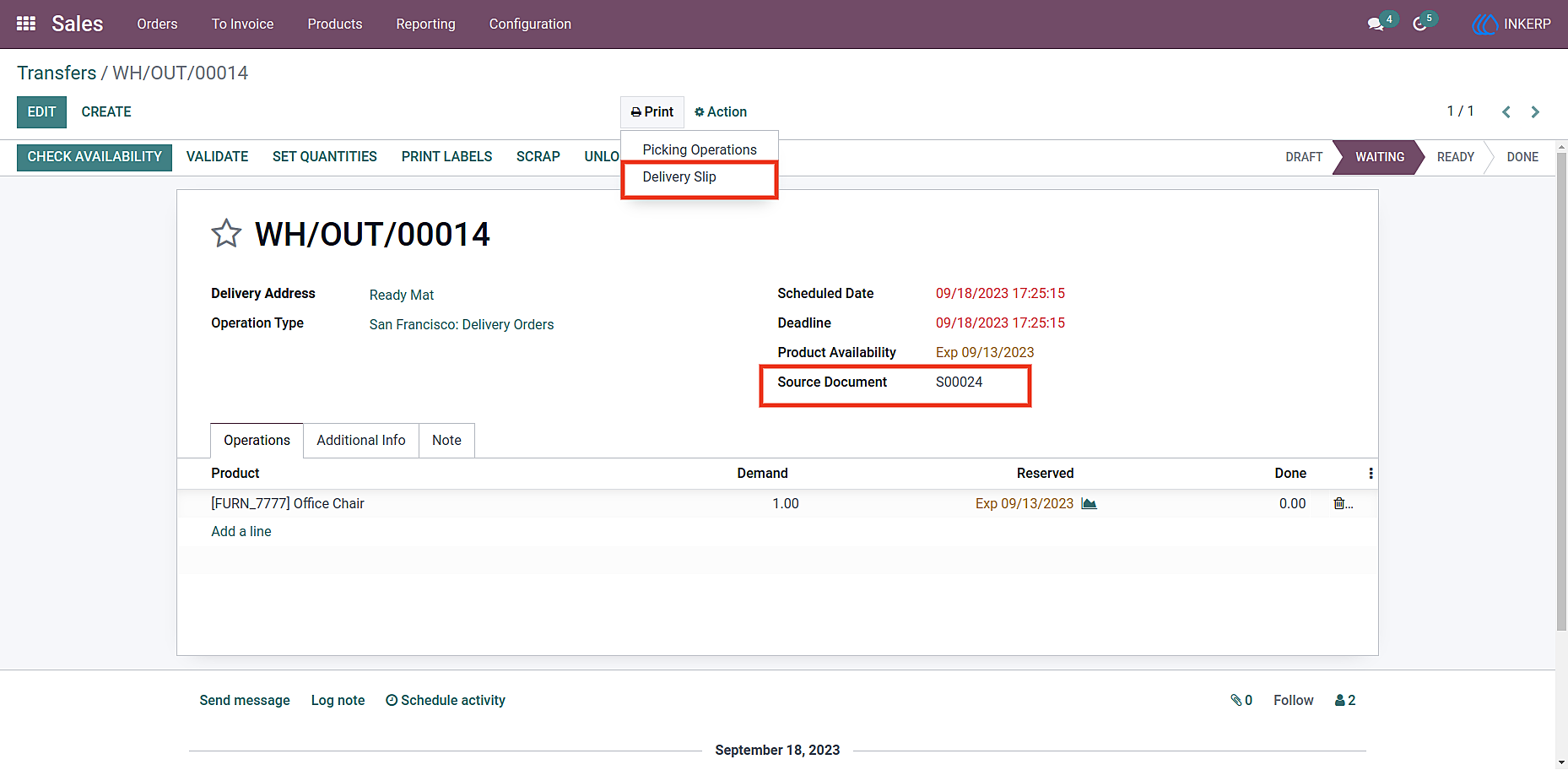
Task: Switch to the Additional Info tab
Action: tap(361, 440)
